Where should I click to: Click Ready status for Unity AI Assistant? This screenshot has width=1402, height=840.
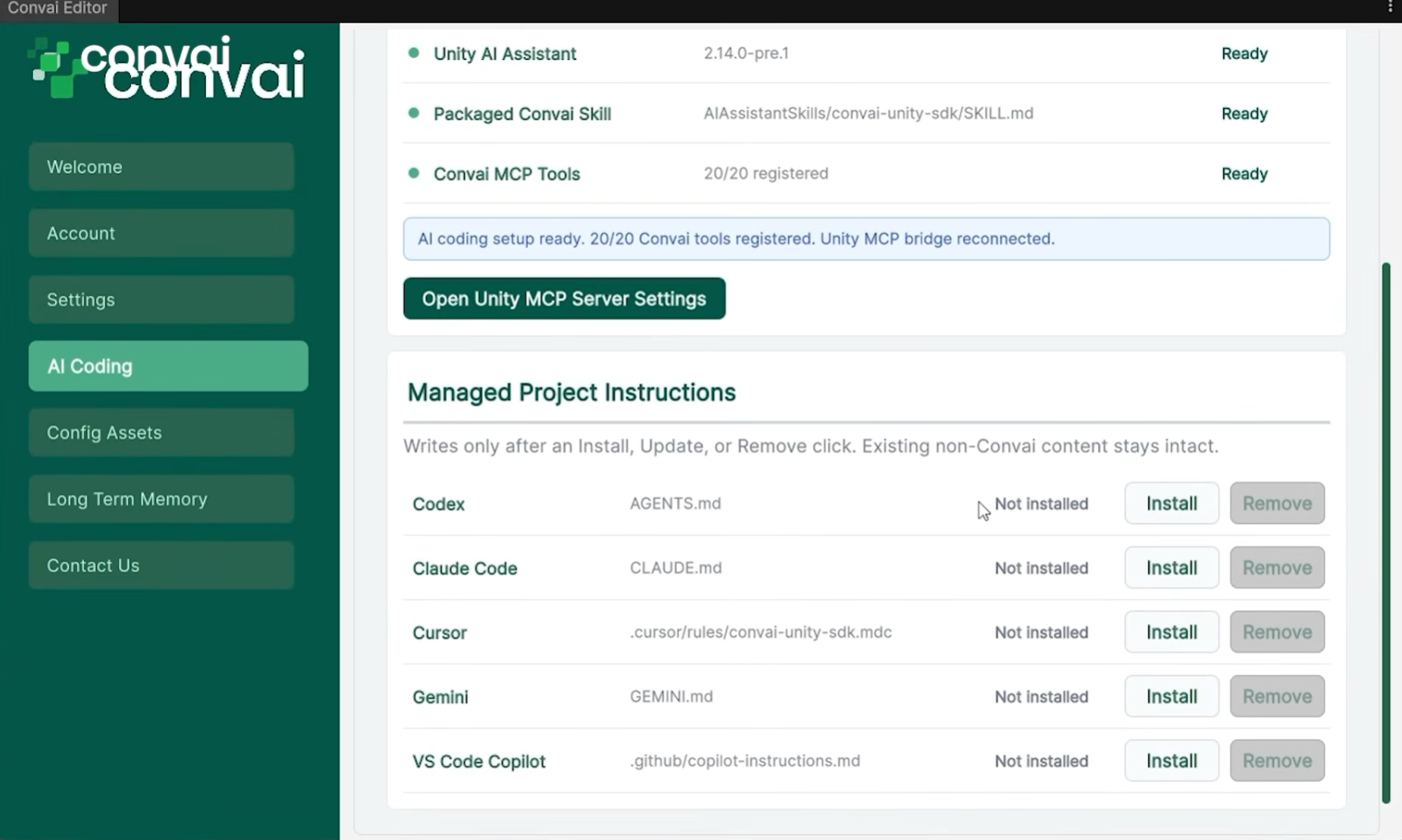[1244, 53]
